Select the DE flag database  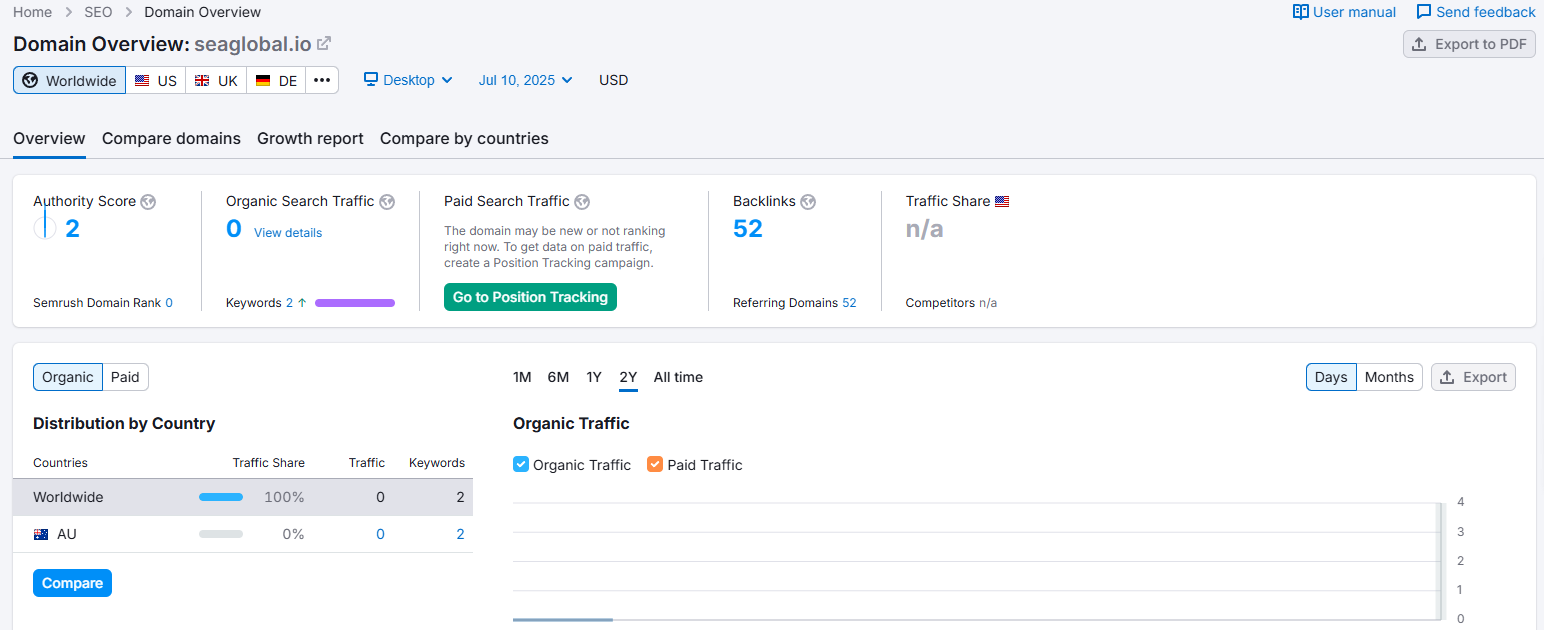[x=276, y=80]
